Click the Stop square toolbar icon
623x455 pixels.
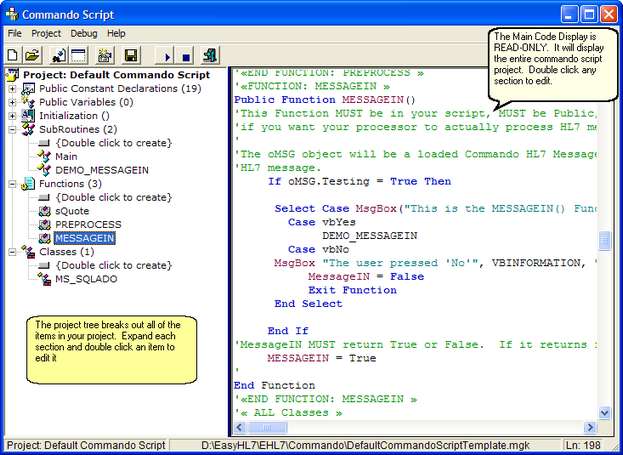pyautogui.click(x=186, y=57)
